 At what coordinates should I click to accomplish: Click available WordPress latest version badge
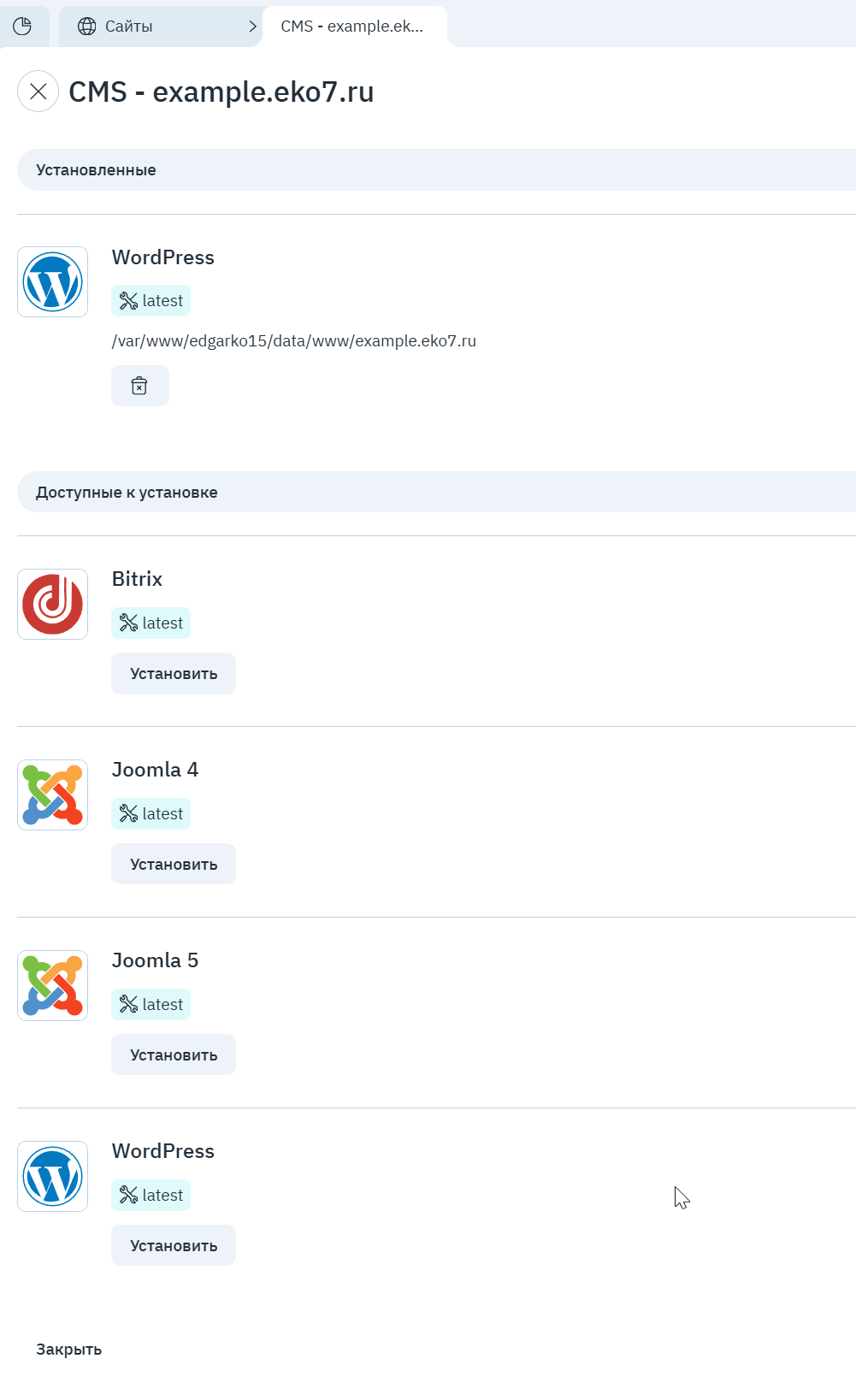[x=151, y=1195]
